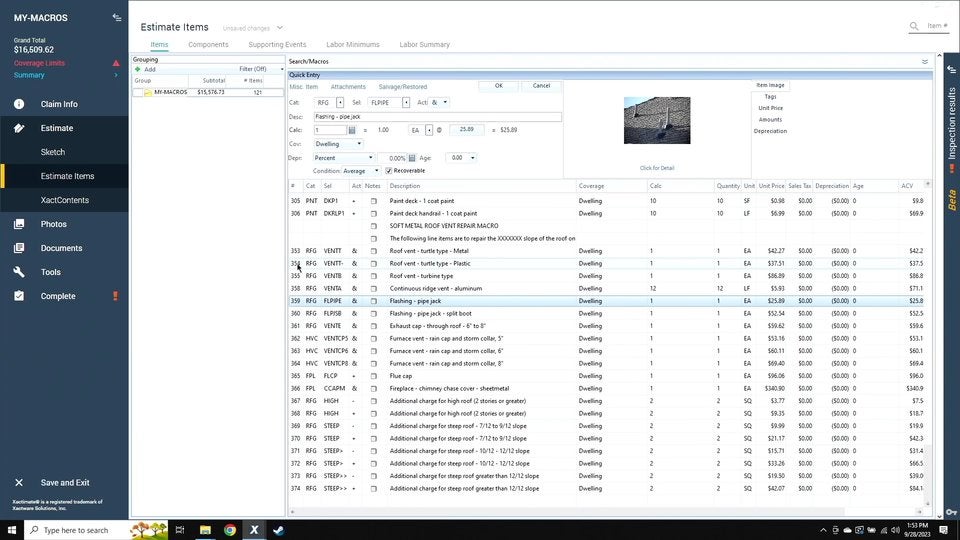The width and height of the screenshot is (960, 540).
Task: Click the Complete checklist icon
Action: (x=19, y=296)
